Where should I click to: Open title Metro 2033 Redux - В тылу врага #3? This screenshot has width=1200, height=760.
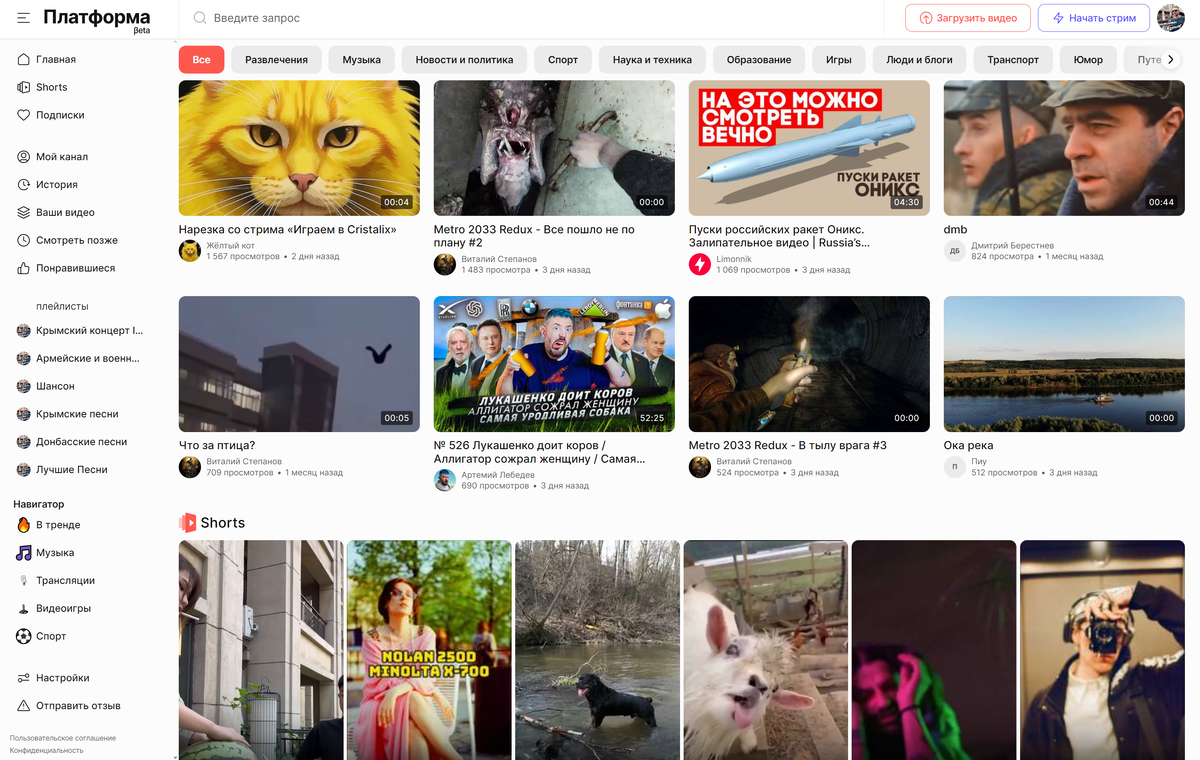click(788, 445)
